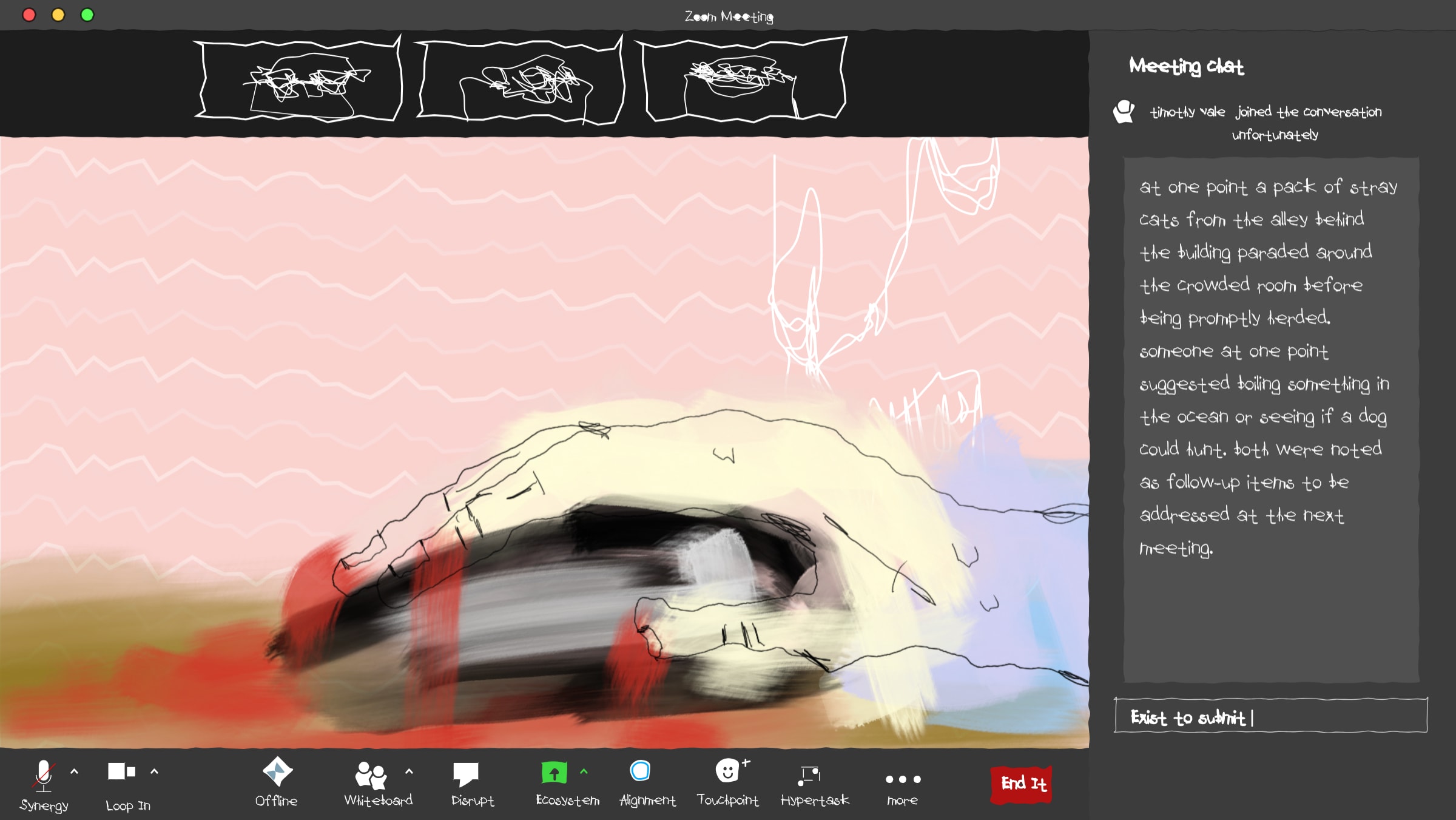Select the first participant video thumbnail
1456x820 pixels.
click(x=298, y=80)
